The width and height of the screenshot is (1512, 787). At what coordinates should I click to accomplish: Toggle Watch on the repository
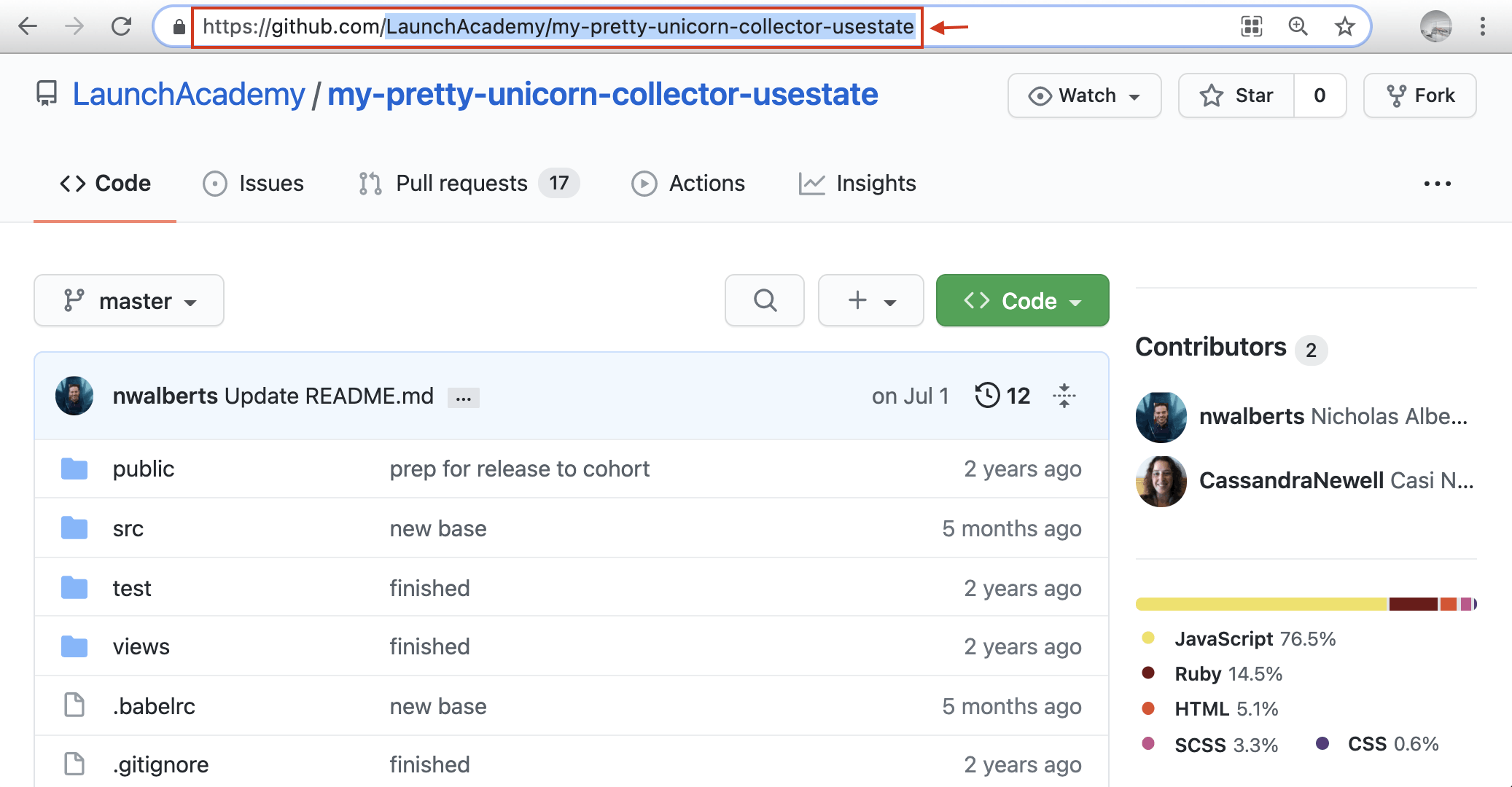point(1083,95)
